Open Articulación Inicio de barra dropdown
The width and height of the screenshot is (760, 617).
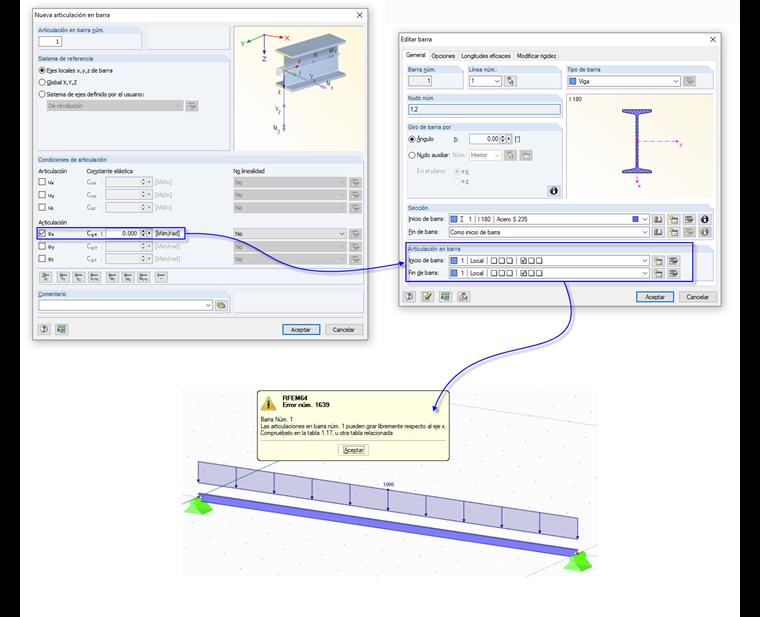pos(645,261)
